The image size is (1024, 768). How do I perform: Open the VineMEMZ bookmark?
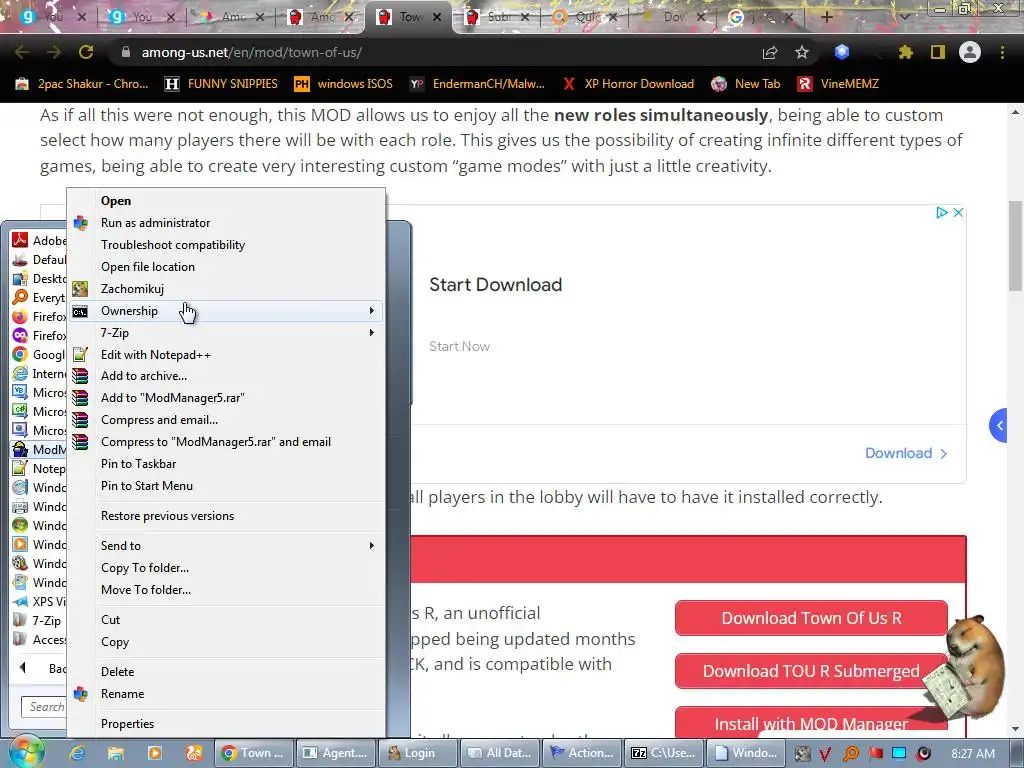(839, 84)
